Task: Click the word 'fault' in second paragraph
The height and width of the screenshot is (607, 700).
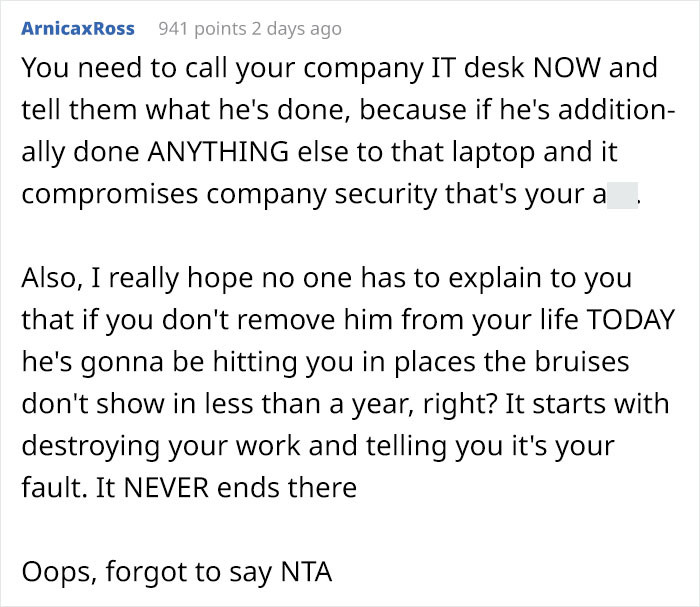Action: point(46,487)
